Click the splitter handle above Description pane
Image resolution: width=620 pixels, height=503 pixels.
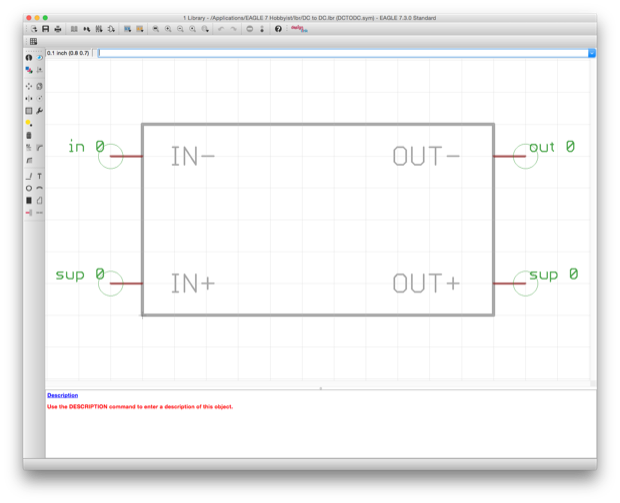click(321, 388)
